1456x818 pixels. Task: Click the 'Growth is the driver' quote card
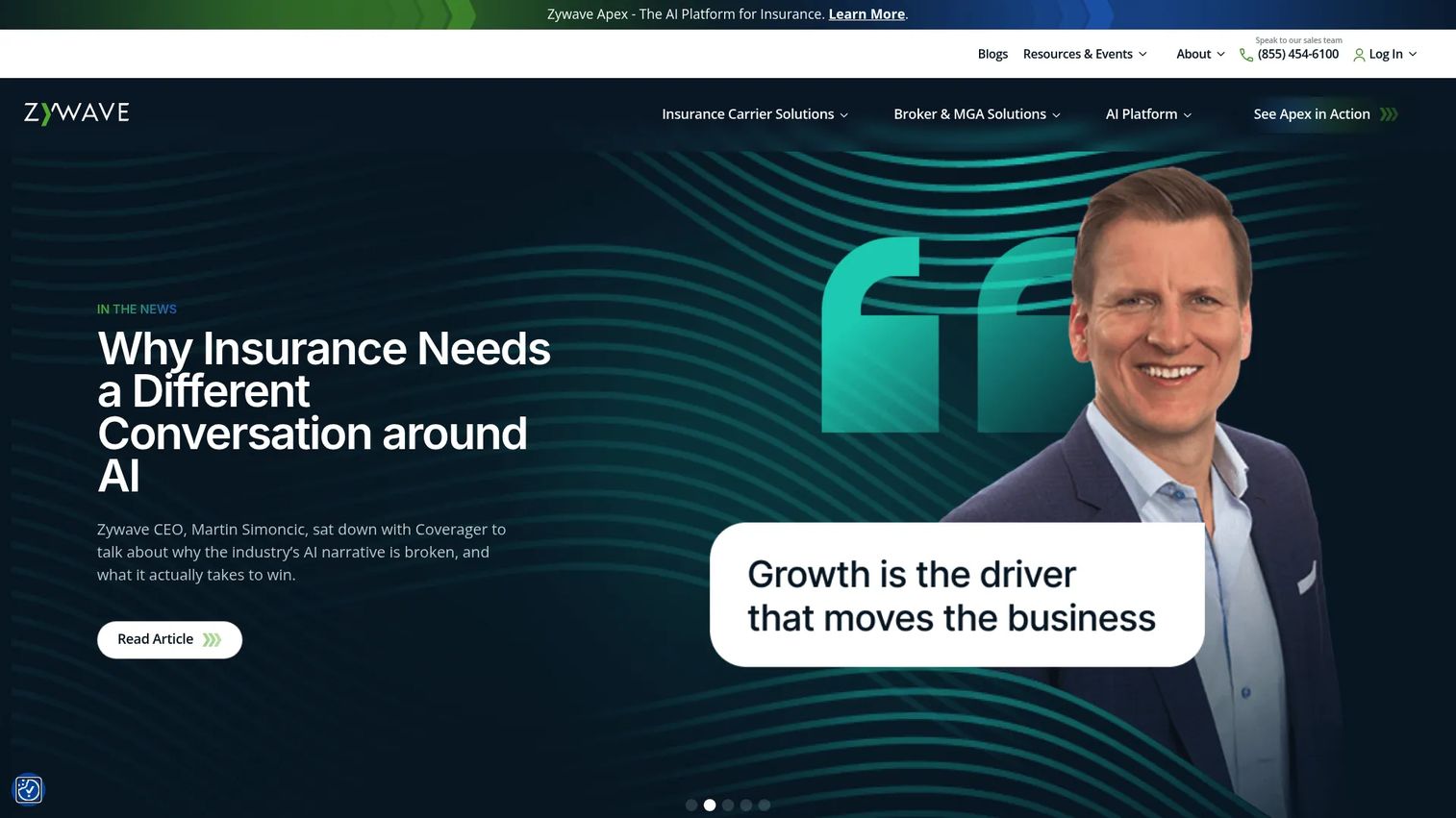coord(957,595)
